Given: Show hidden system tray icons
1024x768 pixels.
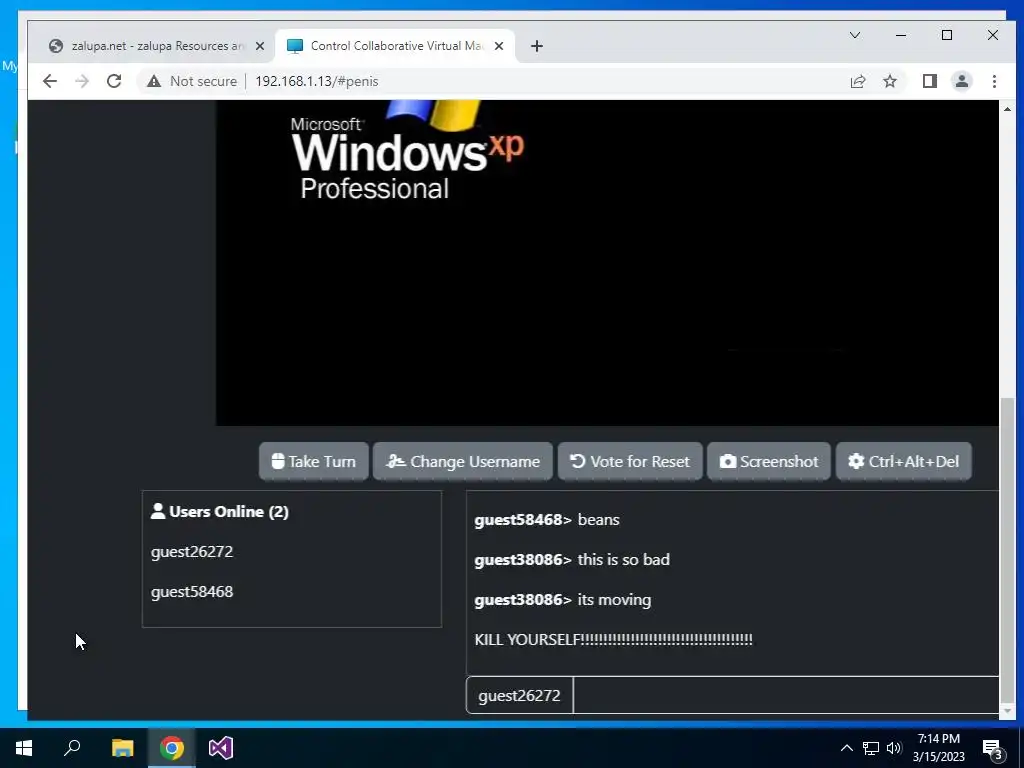Looking at the screenshot, I should tap(846, 748).
